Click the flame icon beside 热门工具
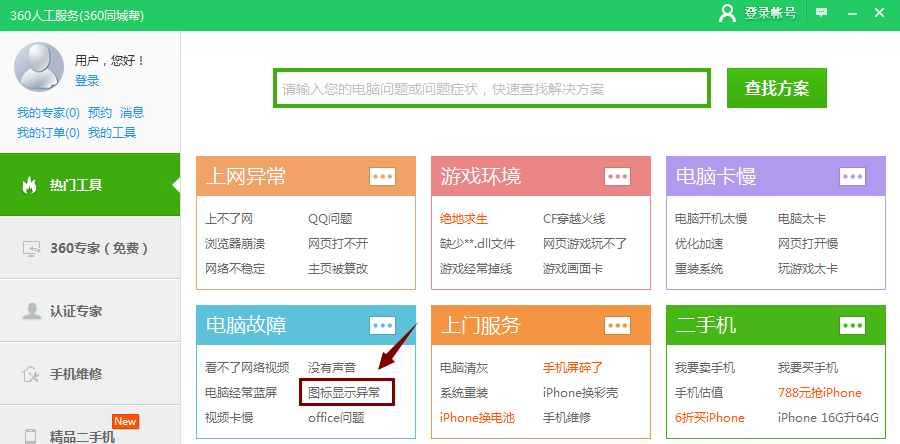900x444 pixels. tap(29, 185)
